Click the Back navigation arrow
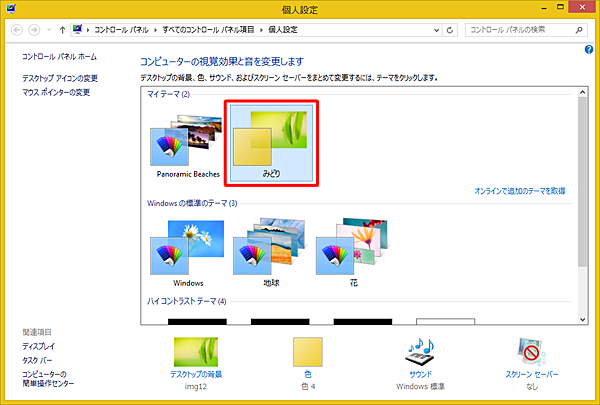Screen dimensions: 600x405 tap(17, 30)
